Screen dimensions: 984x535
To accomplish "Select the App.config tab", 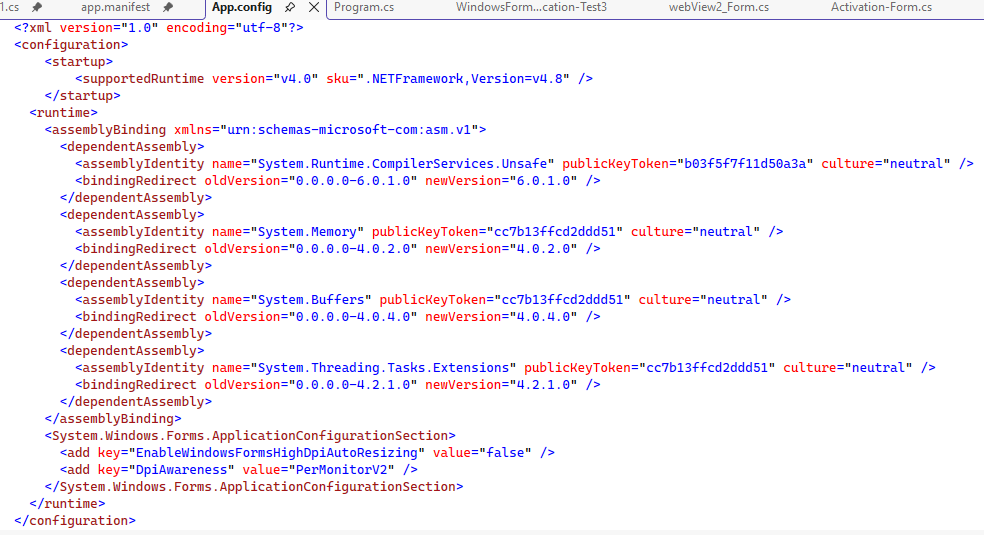I will [242, 8].
